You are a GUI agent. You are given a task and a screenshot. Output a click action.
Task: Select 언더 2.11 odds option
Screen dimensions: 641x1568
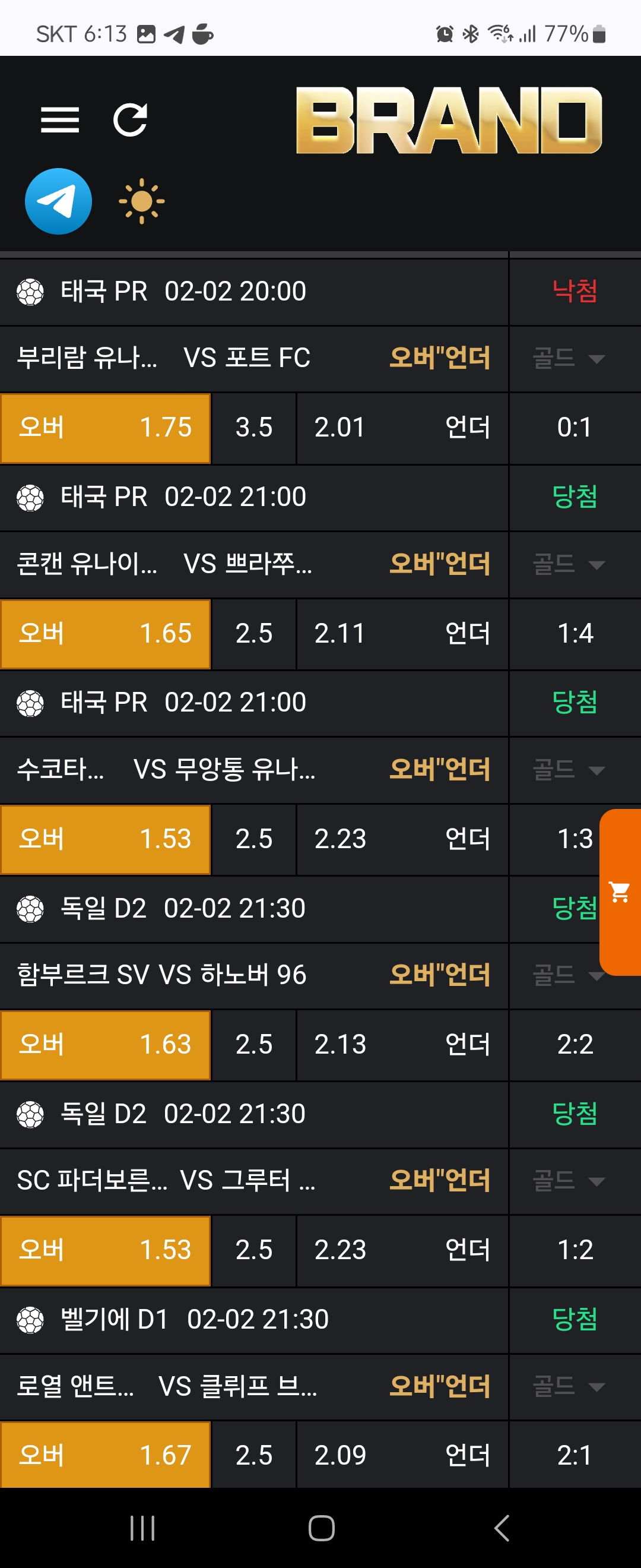[x=402, y=634]
